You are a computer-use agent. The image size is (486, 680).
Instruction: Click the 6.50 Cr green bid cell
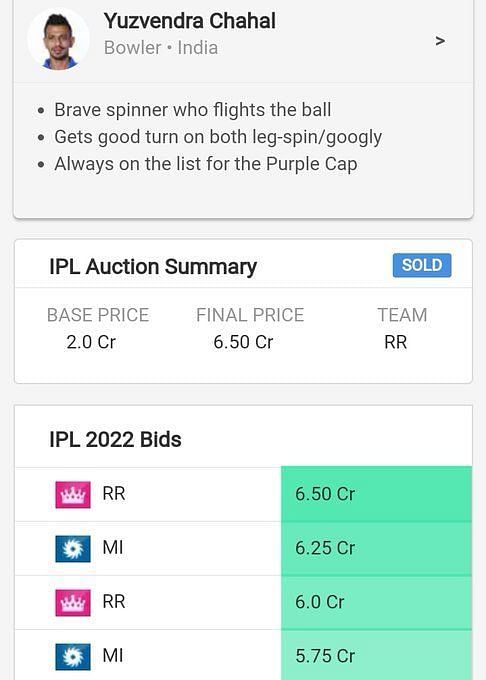click(376, 494)
